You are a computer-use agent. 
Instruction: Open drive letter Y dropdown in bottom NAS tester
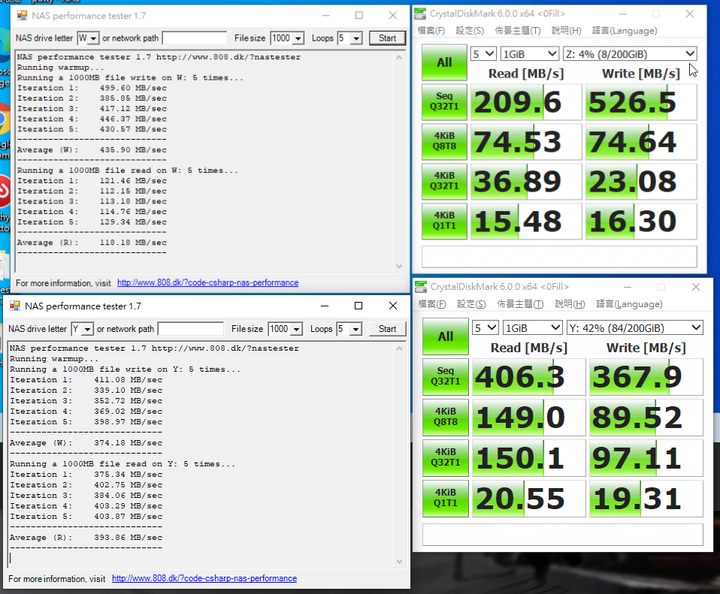[87, 329]
